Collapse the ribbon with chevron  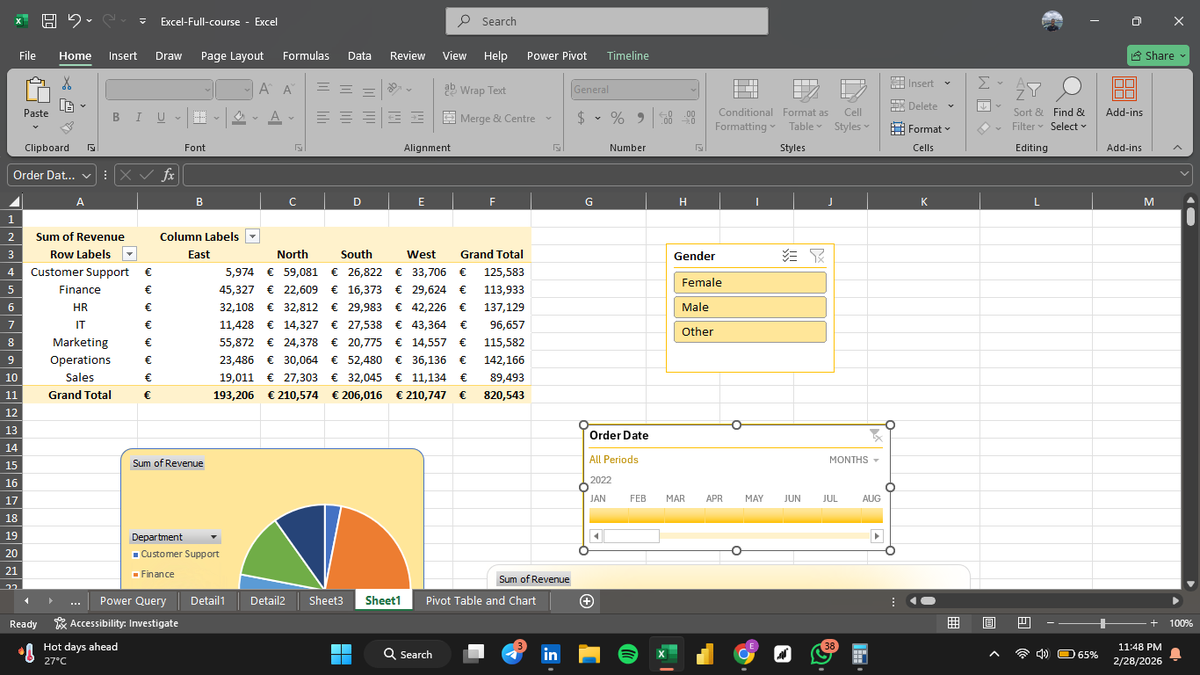click(1180, 148)
